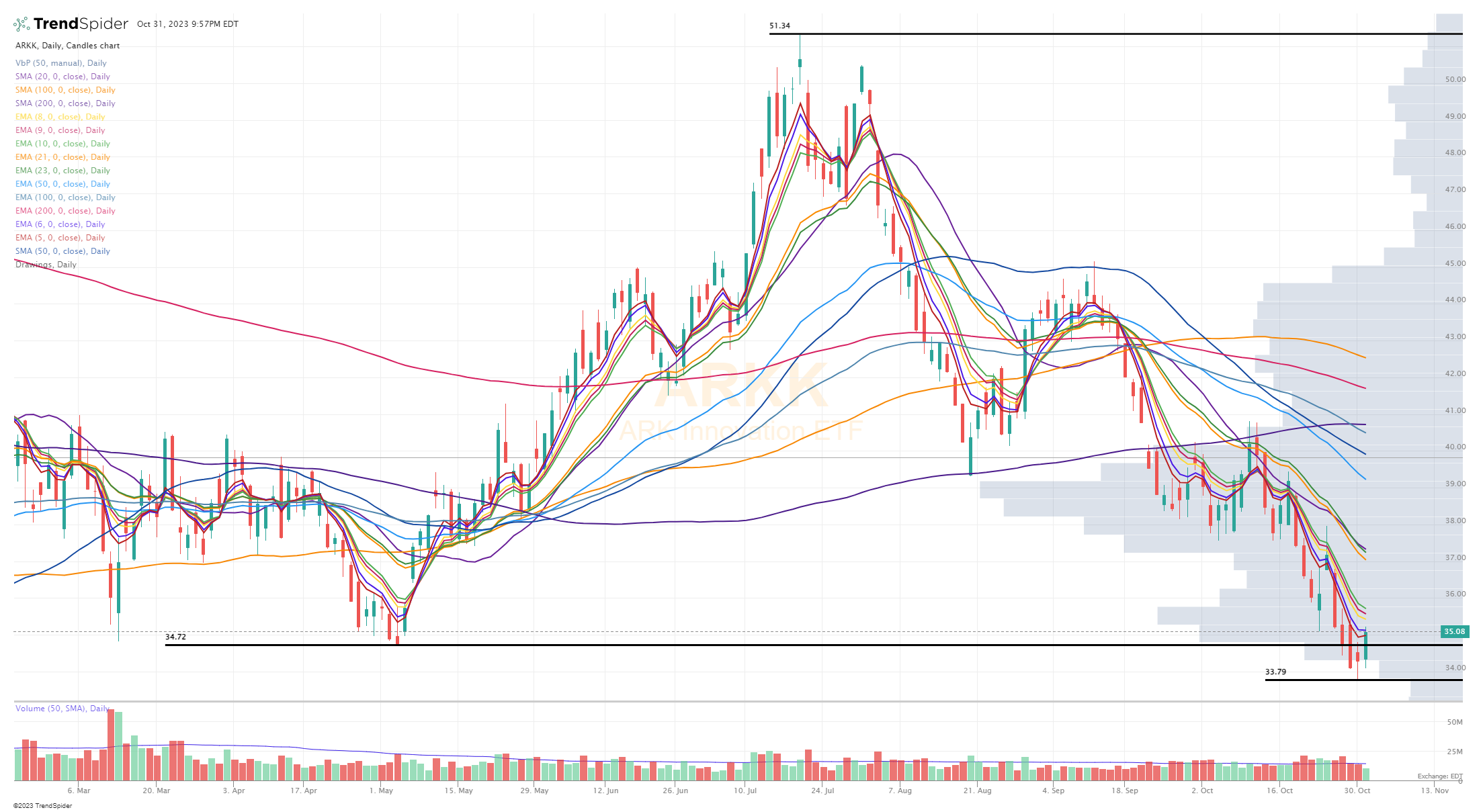Click the 45.00 price axis label
The height and width of the screenshot is (812, 1483).
1455,263
